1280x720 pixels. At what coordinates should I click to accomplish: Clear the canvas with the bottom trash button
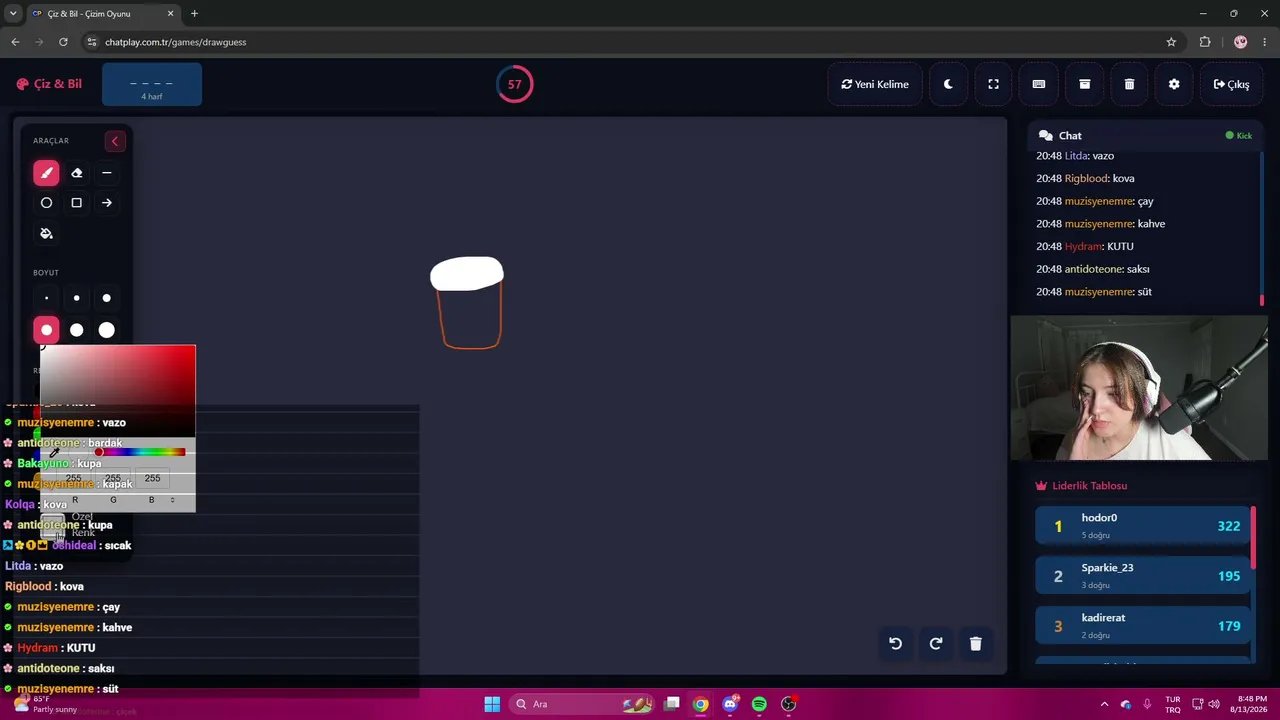(x=975, y=643)
